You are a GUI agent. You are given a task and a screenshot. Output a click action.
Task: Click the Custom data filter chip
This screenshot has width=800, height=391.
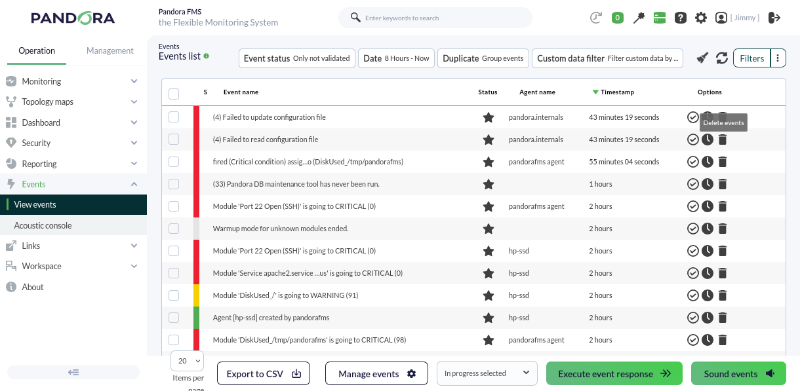pos(608,58)
